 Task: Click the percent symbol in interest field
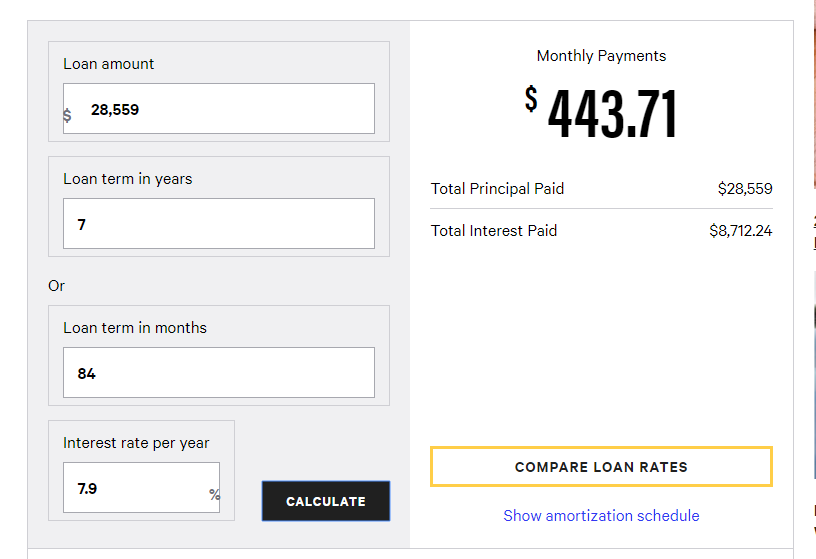pyautogui.click(x=214, y=494)
